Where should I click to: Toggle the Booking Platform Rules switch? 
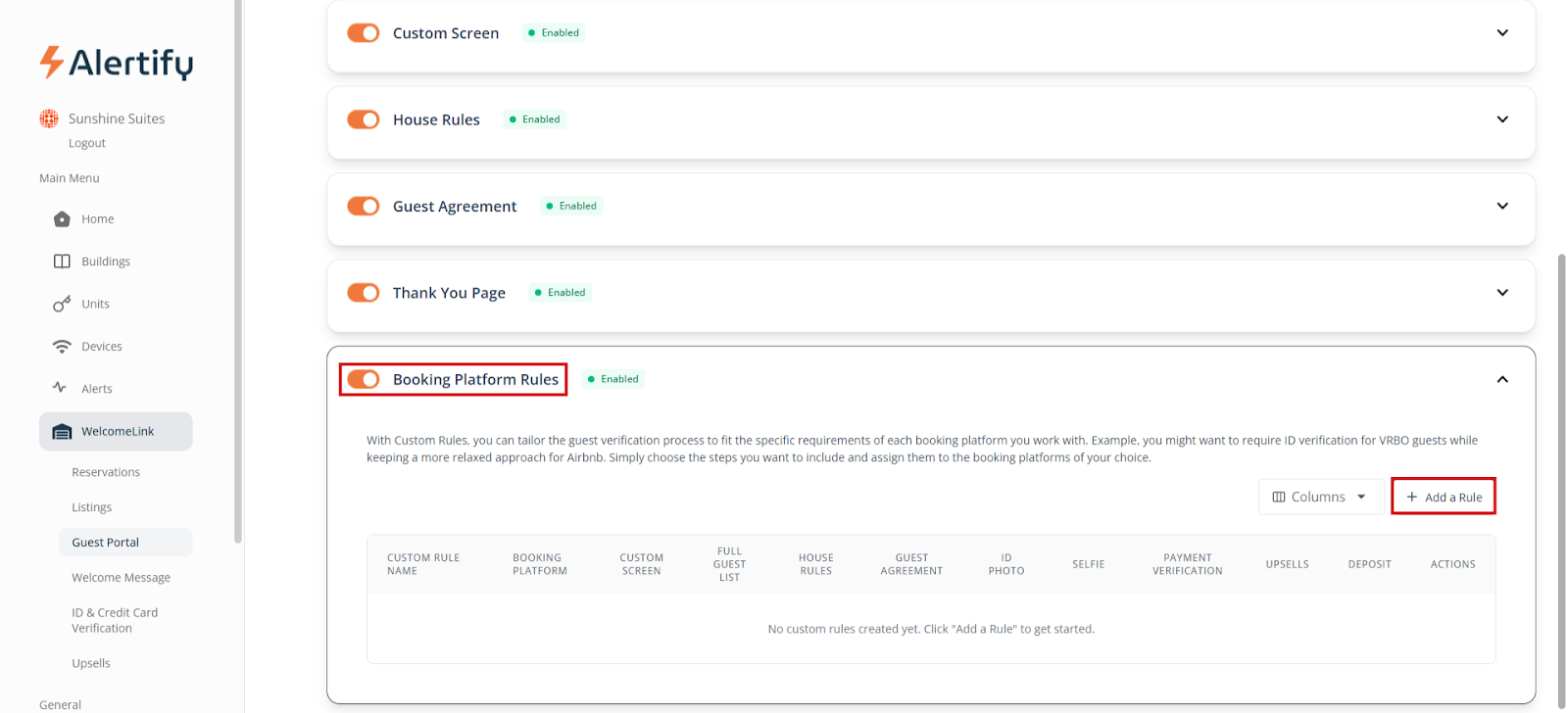364,379
